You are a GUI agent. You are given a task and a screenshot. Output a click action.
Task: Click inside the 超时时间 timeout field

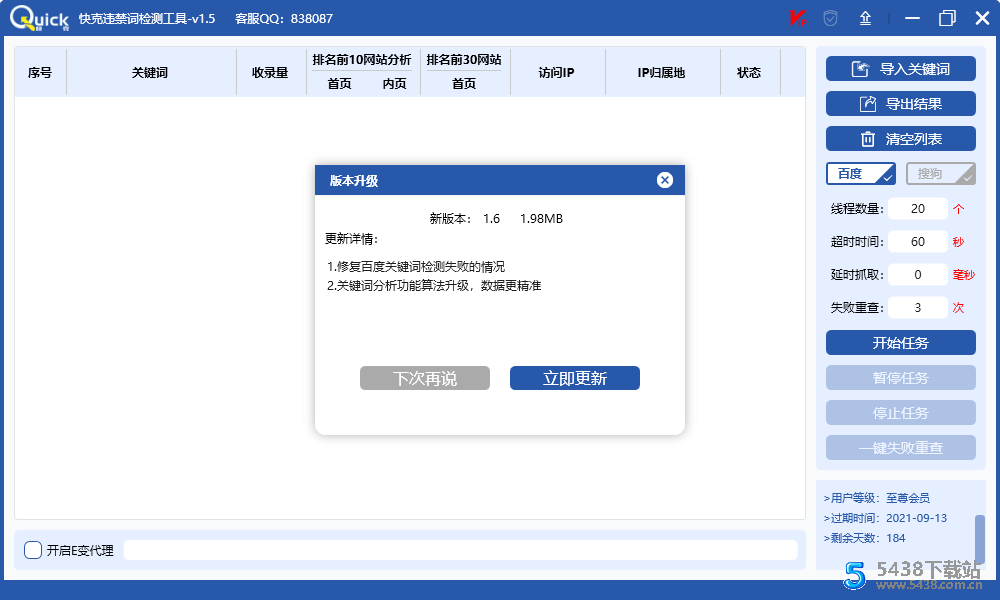(917, 241)
